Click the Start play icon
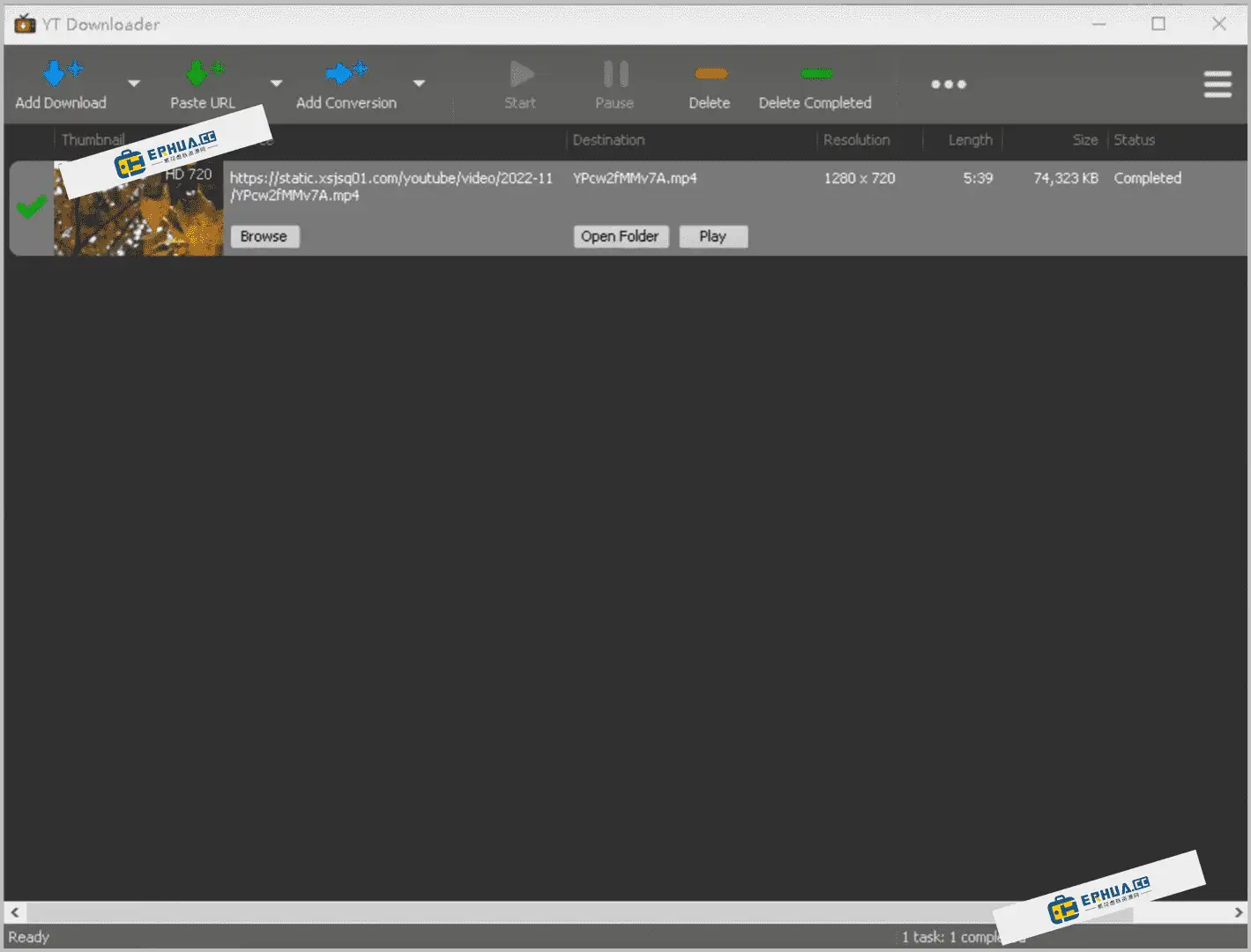 (521, 74)
